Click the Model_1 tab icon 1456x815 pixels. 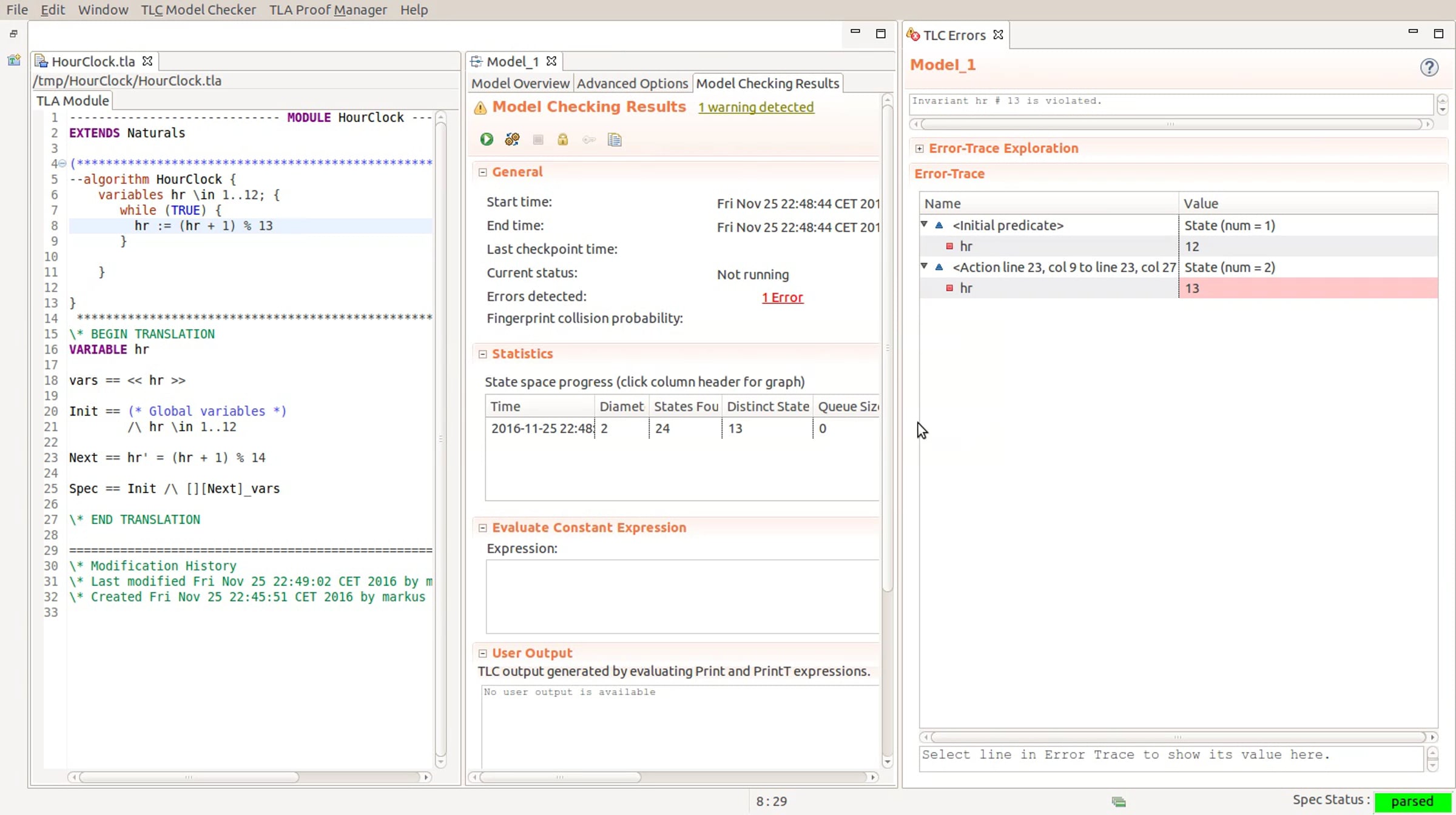[476, 61]
